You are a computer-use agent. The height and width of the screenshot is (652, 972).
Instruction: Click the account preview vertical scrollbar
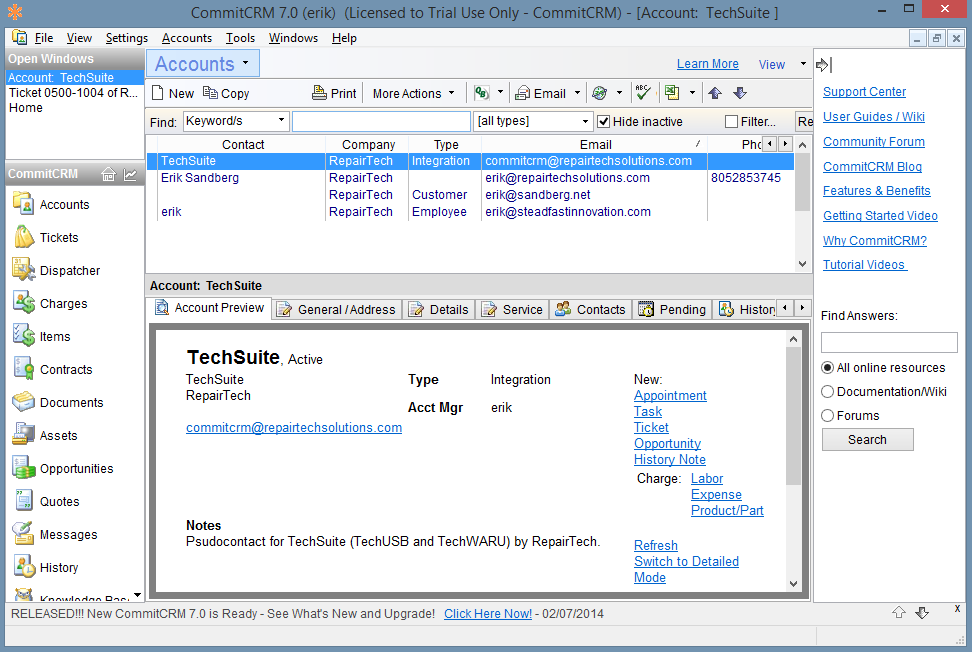click(793, 462)
